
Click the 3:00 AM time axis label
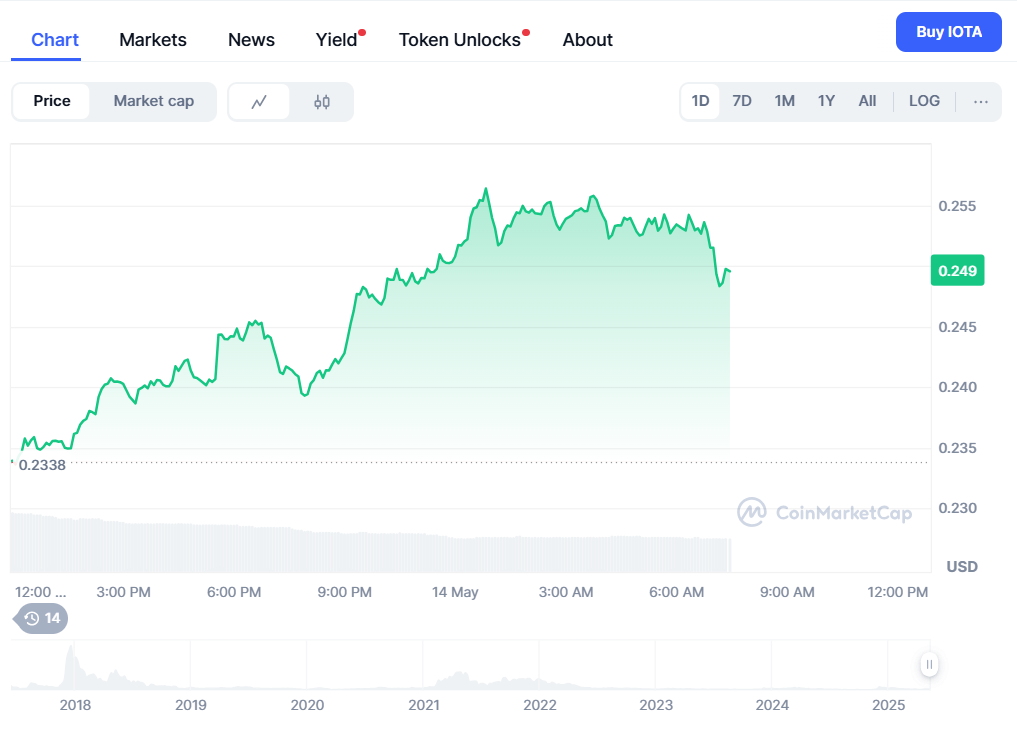(x=566, y=592)
